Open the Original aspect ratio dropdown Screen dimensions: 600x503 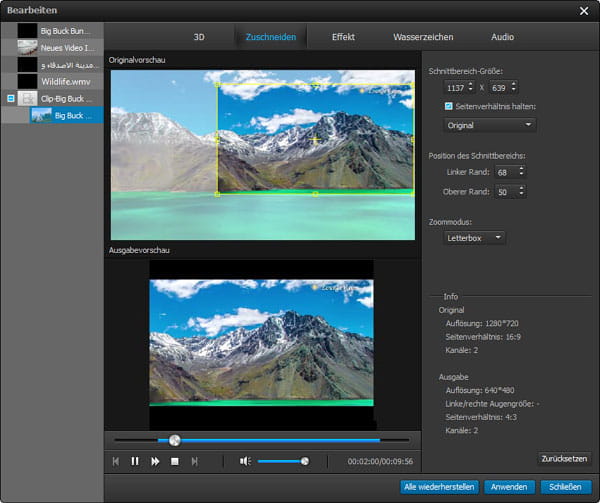[490, 125]
